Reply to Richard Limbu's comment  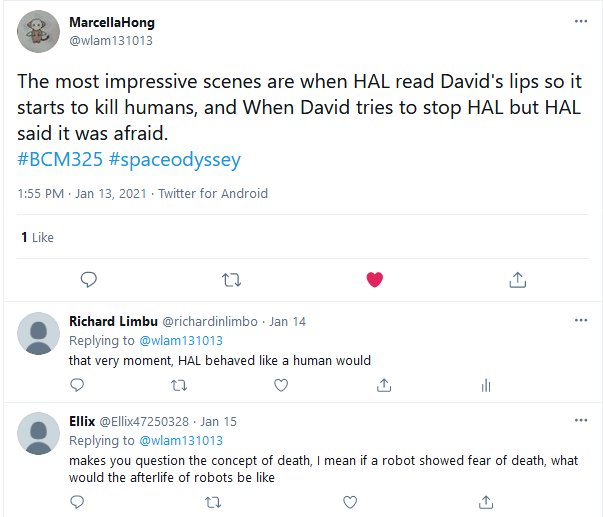click(76, 384)
